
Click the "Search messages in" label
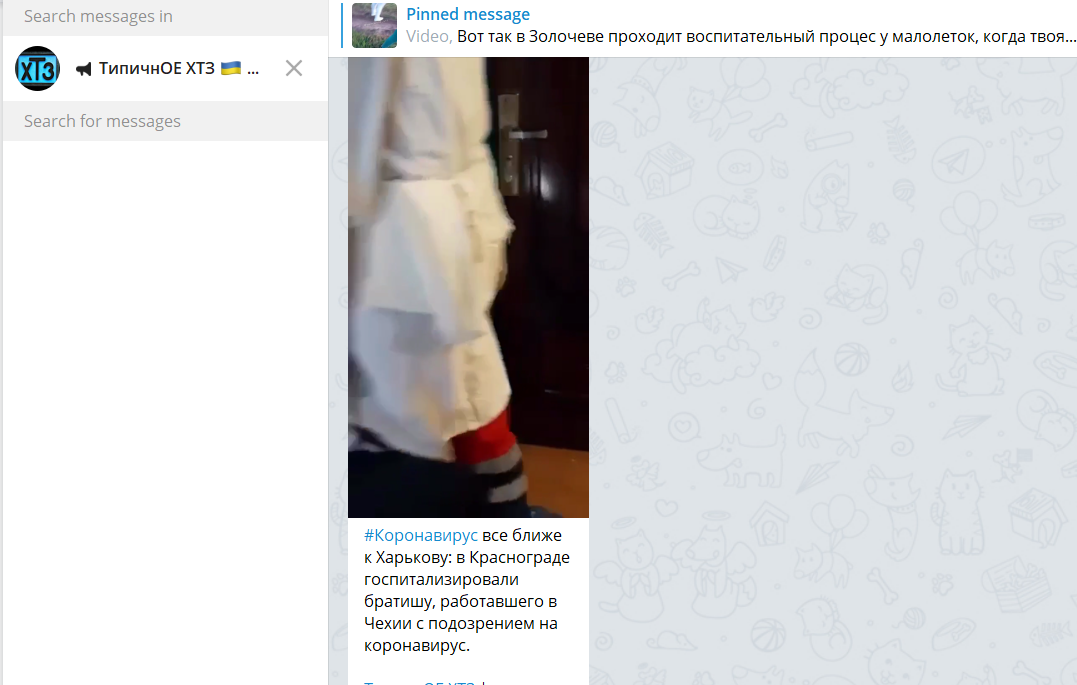click(x=98, y=16)
